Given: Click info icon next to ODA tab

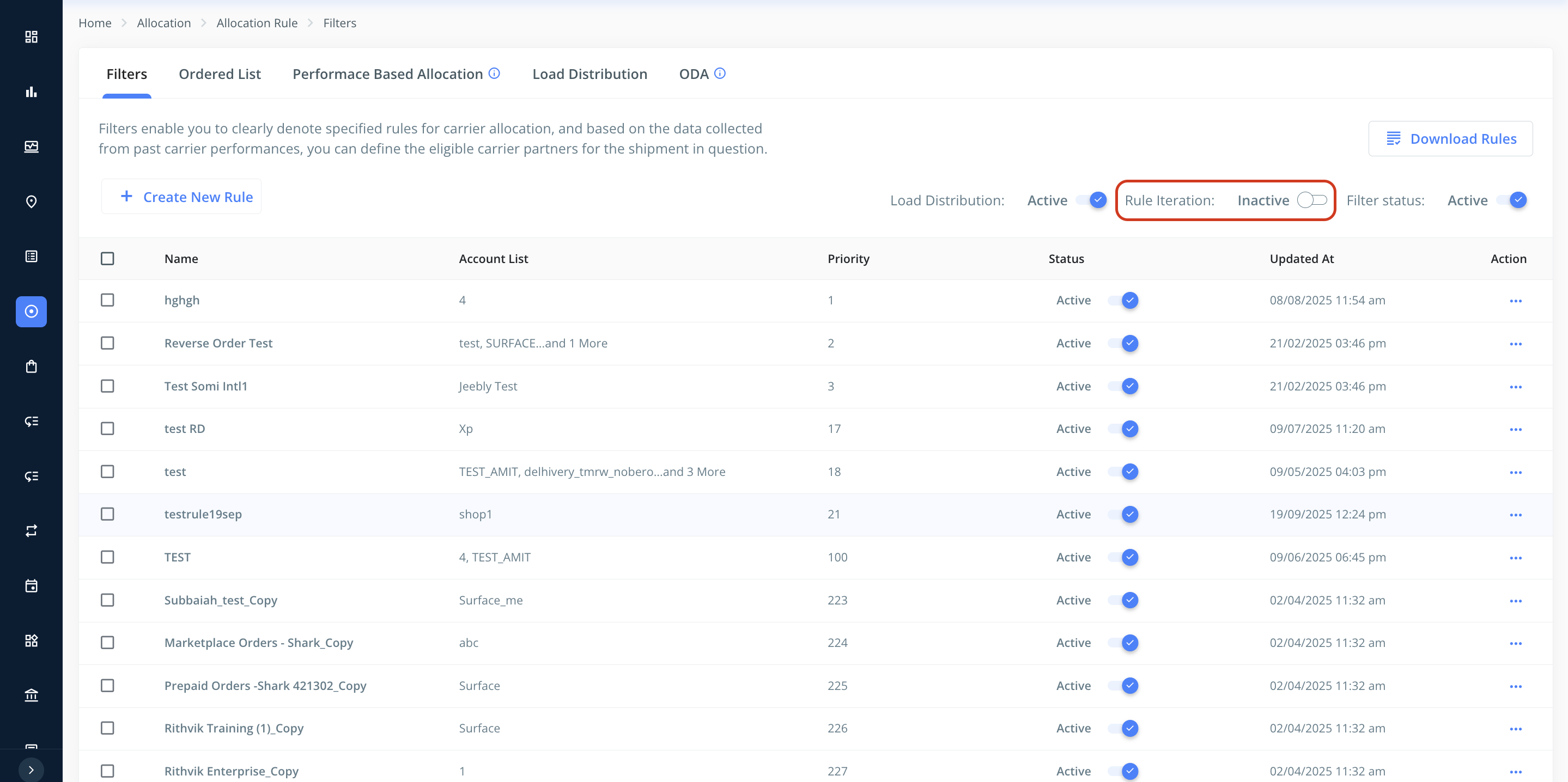Looking at the screenshot, I should point(720,74).
